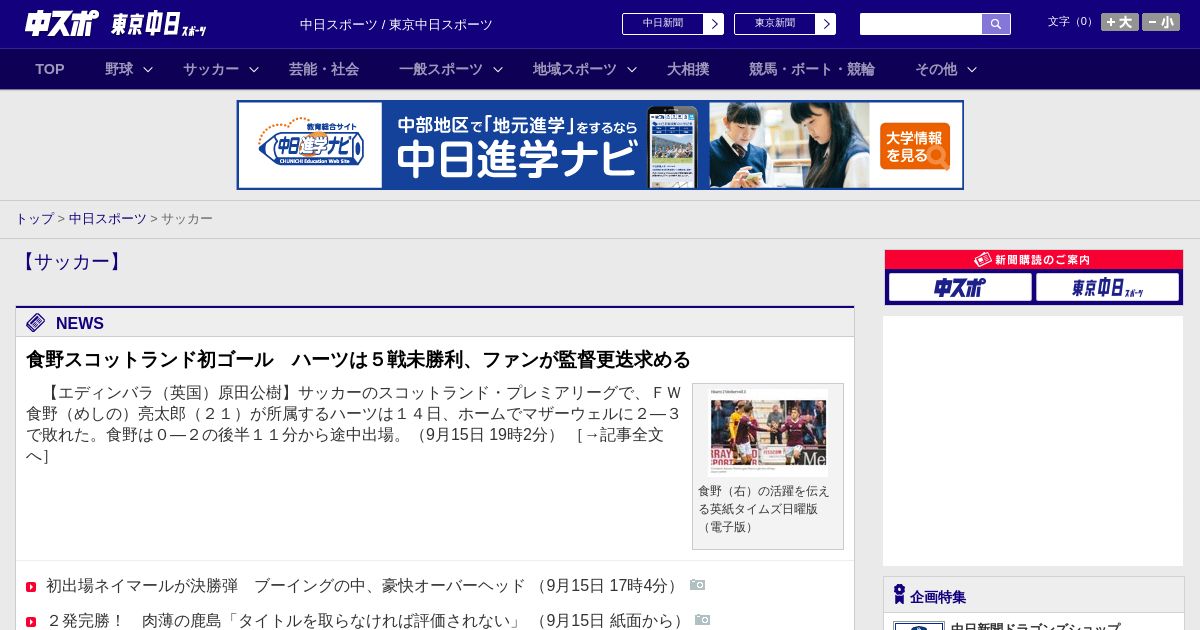Open headline 食野スコットランド初ゴール article
Viewport: 1200px width, 630px height.
point(358,360)
